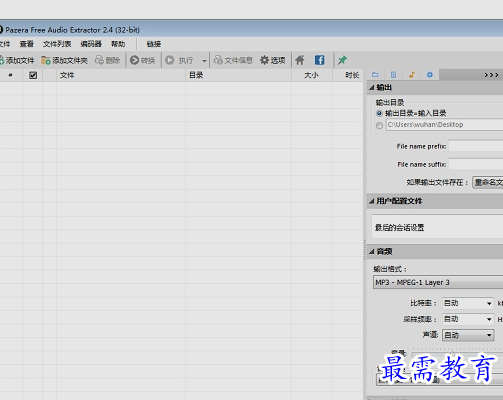Open the dropdown arrow next to 执行

click(204, 61)
